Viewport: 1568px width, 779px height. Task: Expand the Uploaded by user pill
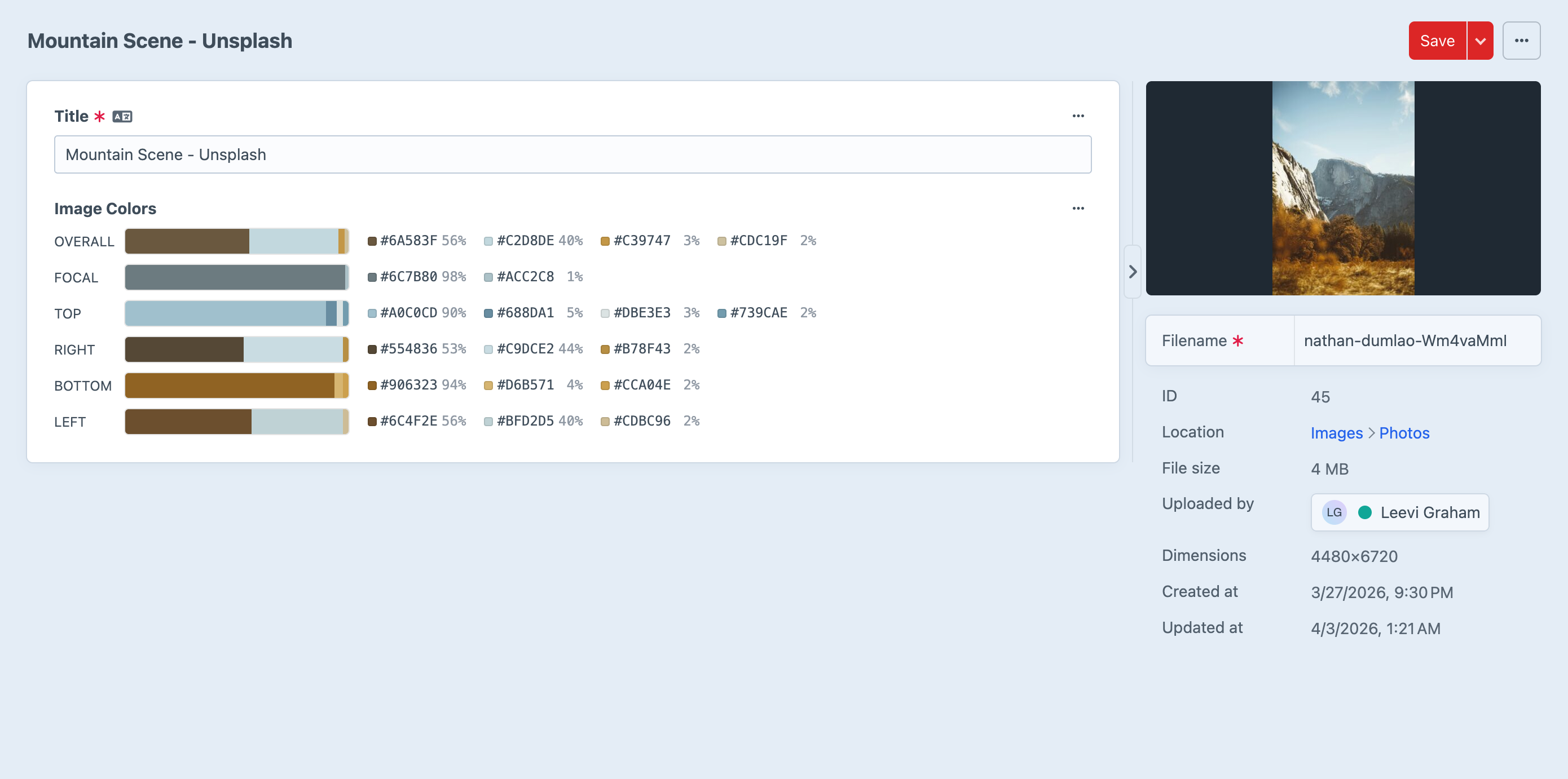click(1399, 512)
